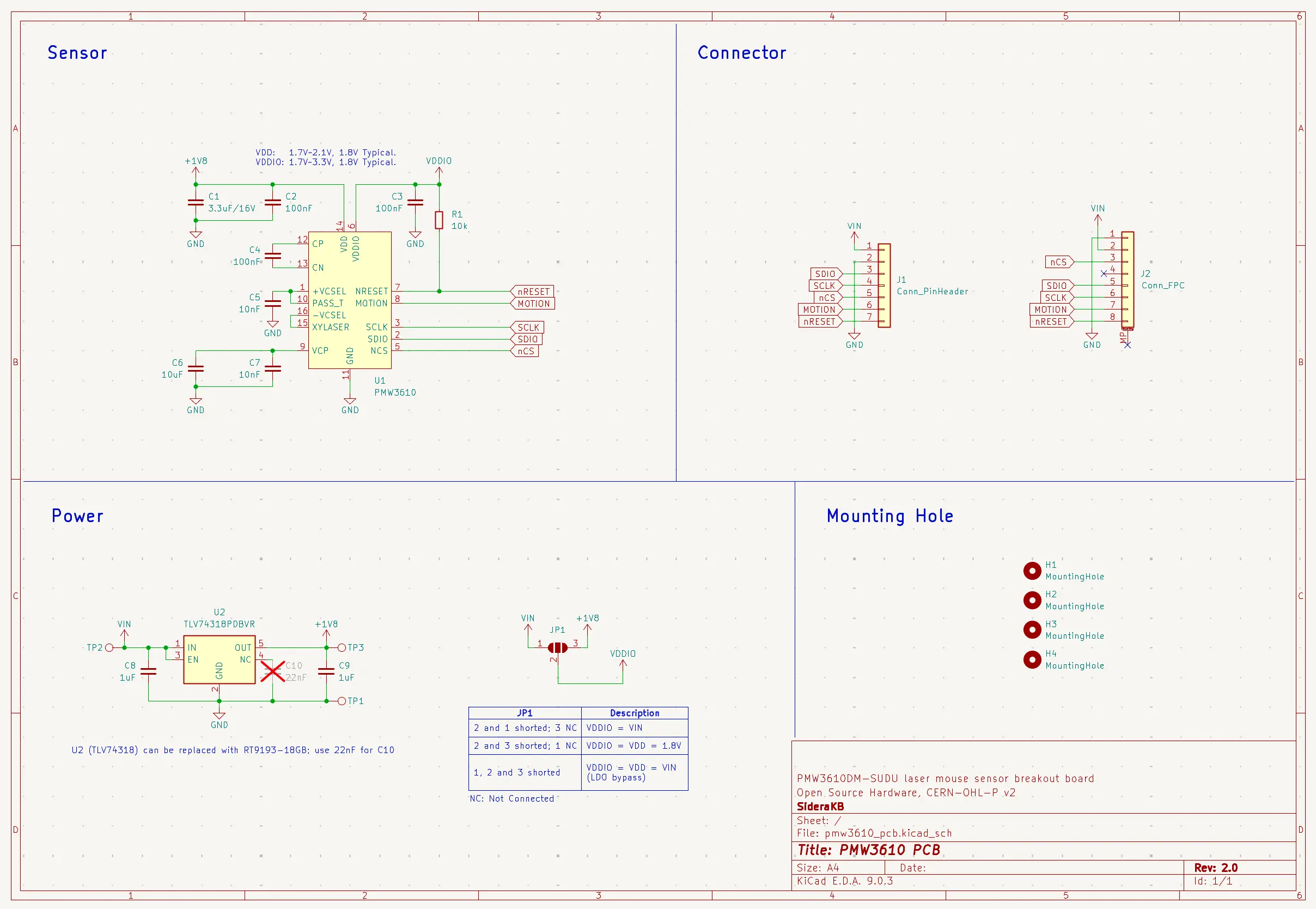Click the TP3 test point circle

pos(342,647)
